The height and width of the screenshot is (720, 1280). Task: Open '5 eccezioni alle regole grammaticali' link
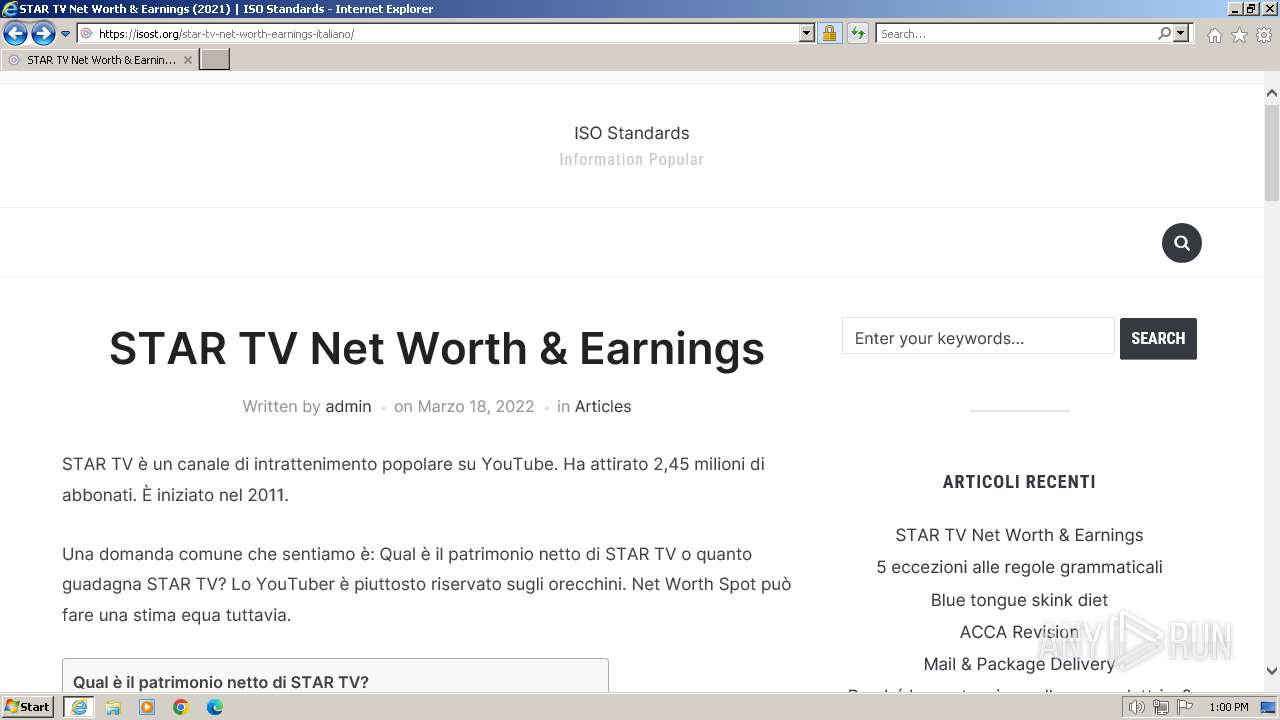point(1019,567)
